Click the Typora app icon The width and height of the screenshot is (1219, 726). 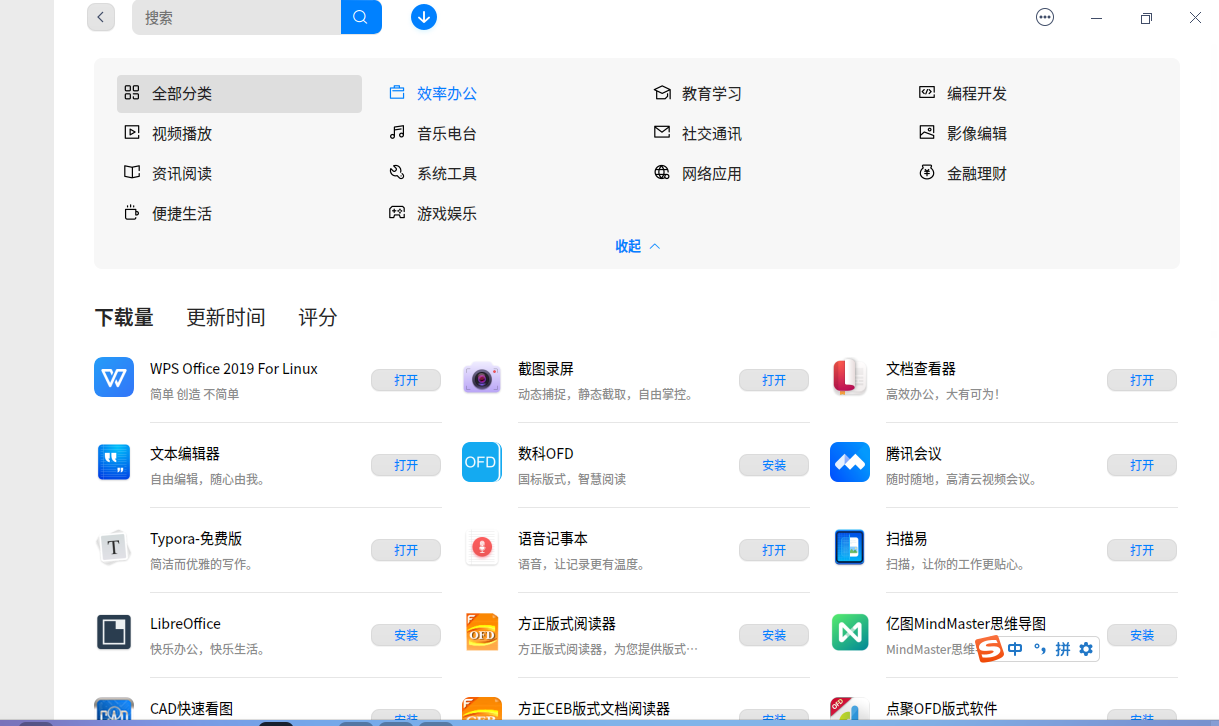113,547
